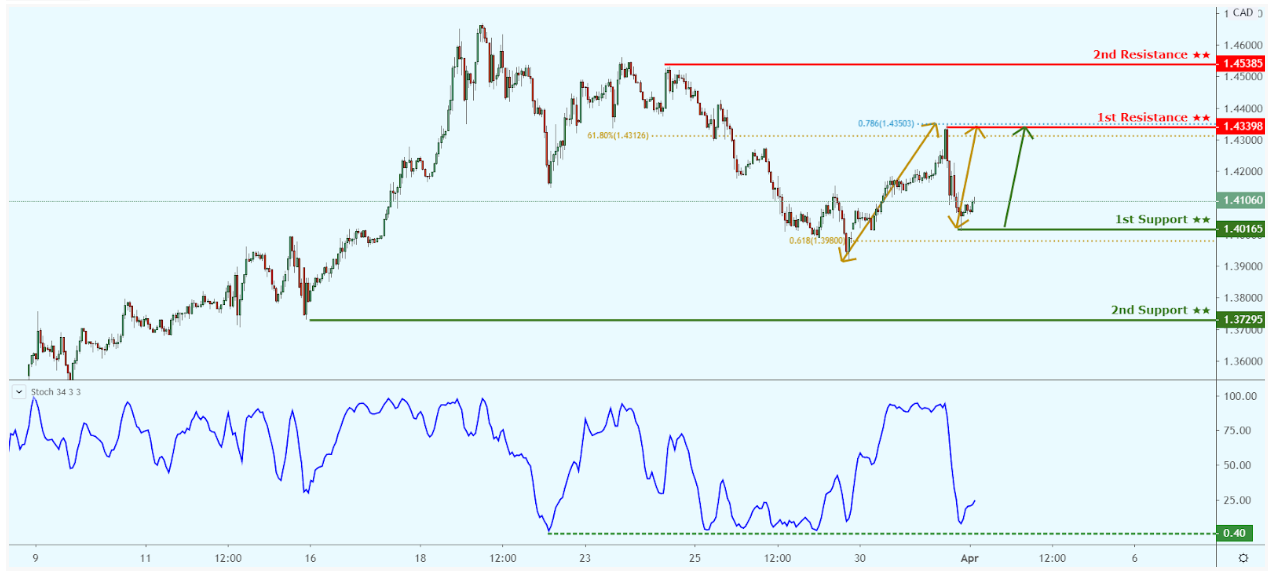
Task: Click the Stoch 34 3 3 indicator title
Action: (x=55, y=391)
